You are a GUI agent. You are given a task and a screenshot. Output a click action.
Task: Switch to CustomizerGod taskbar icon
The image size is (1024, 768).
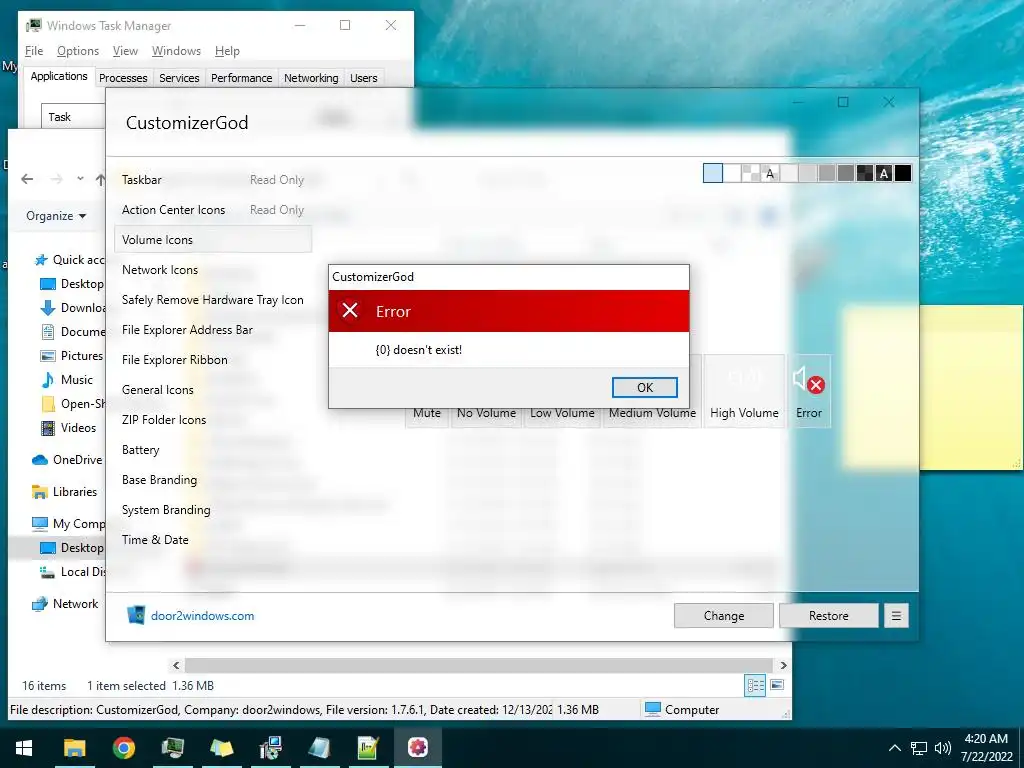click(418, 748)
